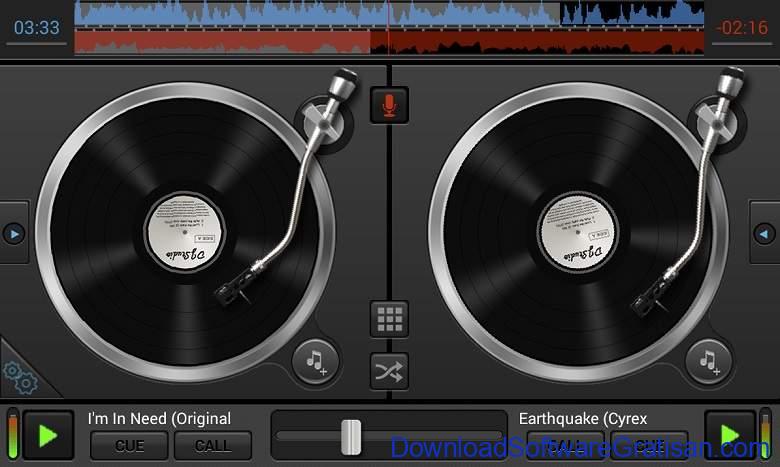This screenshot has width=780, height=467.
Task: Click the right deck volume level meter
Action: point(766,434)
